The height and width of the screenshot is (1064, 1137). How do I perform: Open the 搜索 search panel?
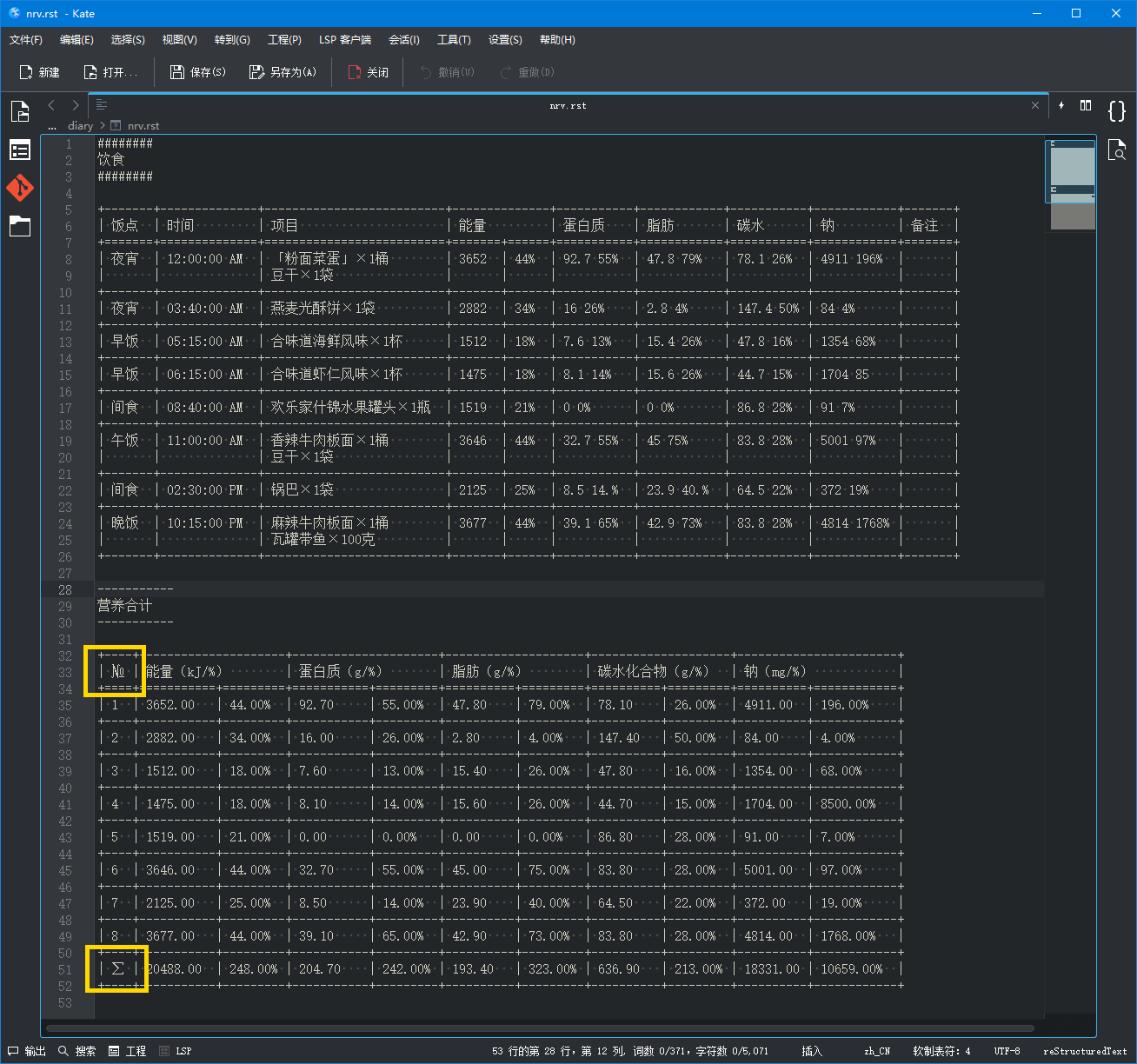click(76, 1051)
